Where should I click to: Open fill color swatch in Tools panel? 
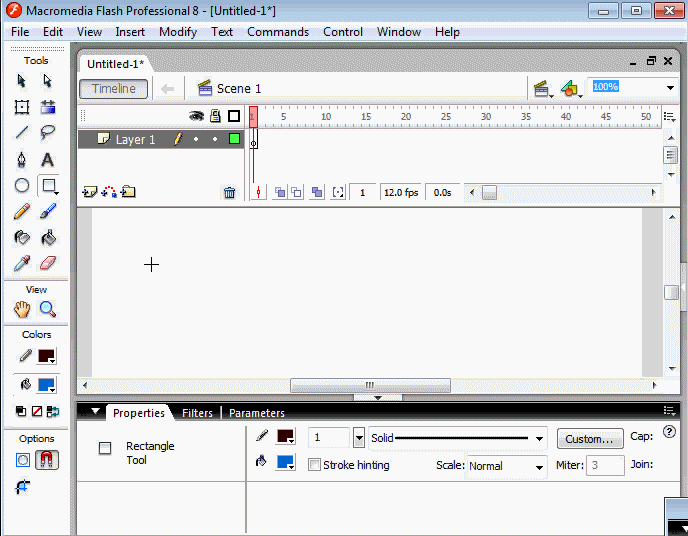pos(47,385)
